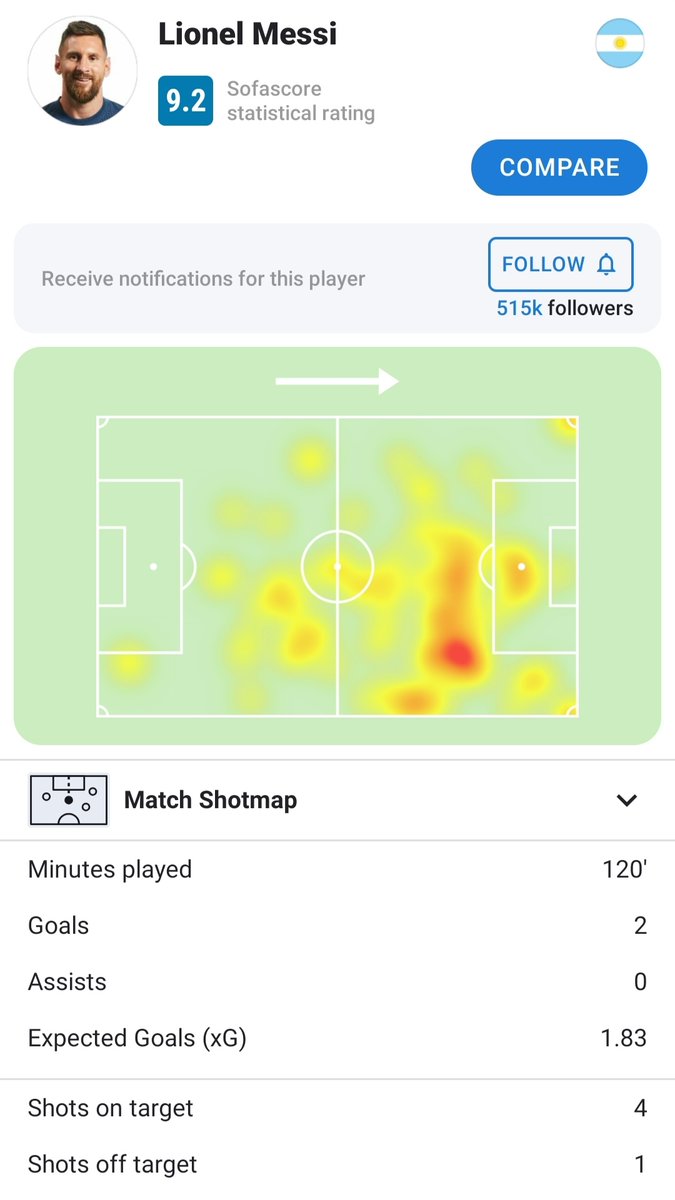The width and height of the screenshot is (675, 1200).
Task: Tap the pitch center circle on heatmap
Action: click(337, 566)
